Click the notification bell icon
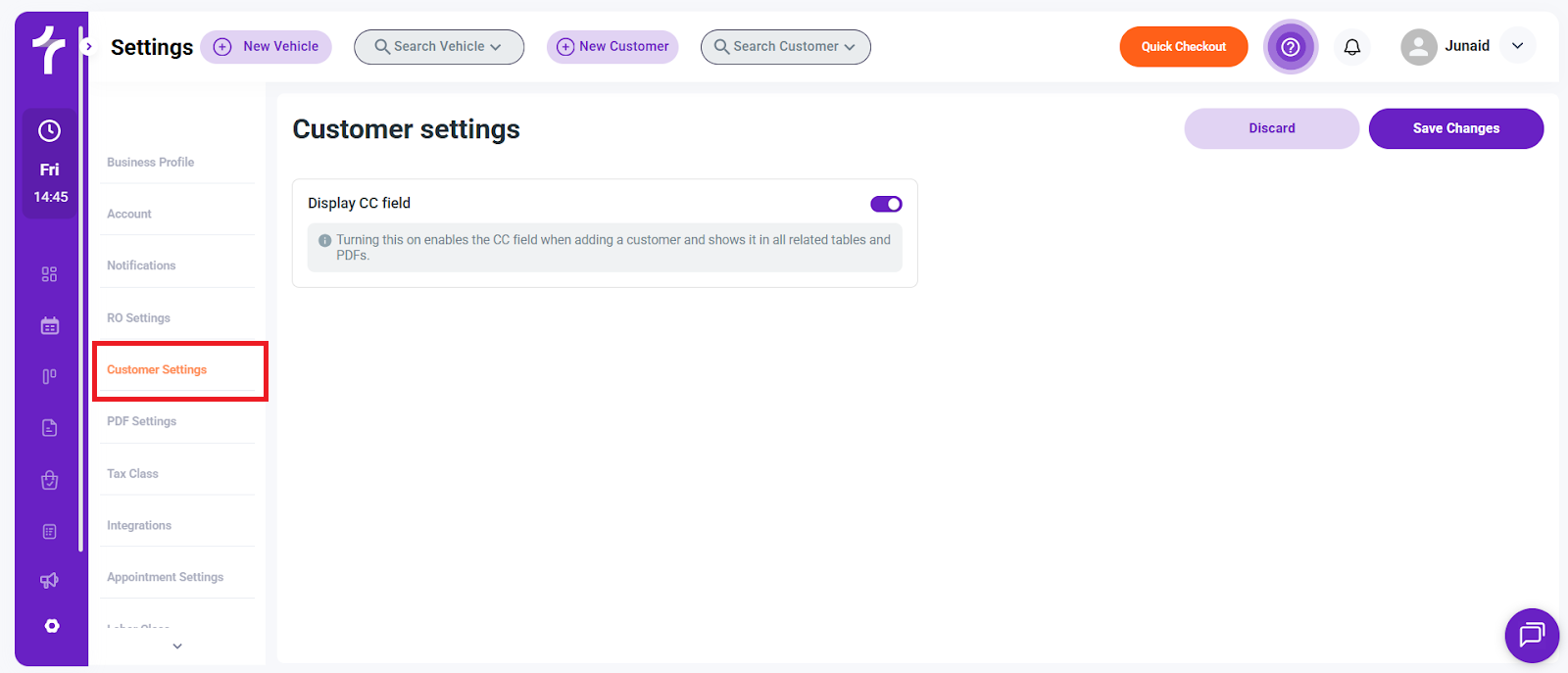The image size is (1568, 673). point(1352,47)
